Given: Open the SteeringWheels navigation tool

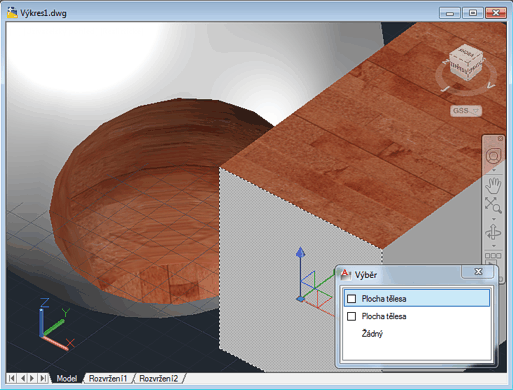Looking at the screenshot, I should click(494, 156).
